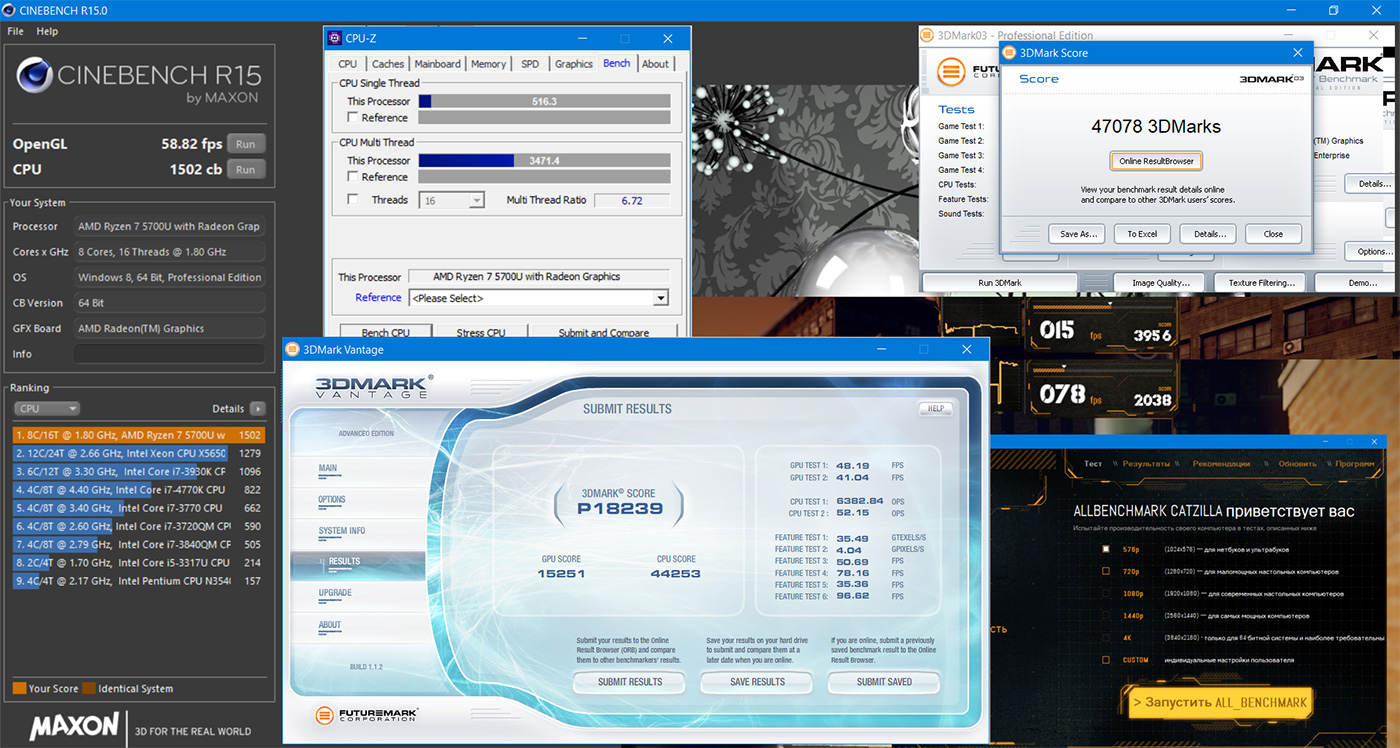Click the Cinebench R15 logo icon
Viewport: 1400px width, 748px height.
(x=37, y=76)
